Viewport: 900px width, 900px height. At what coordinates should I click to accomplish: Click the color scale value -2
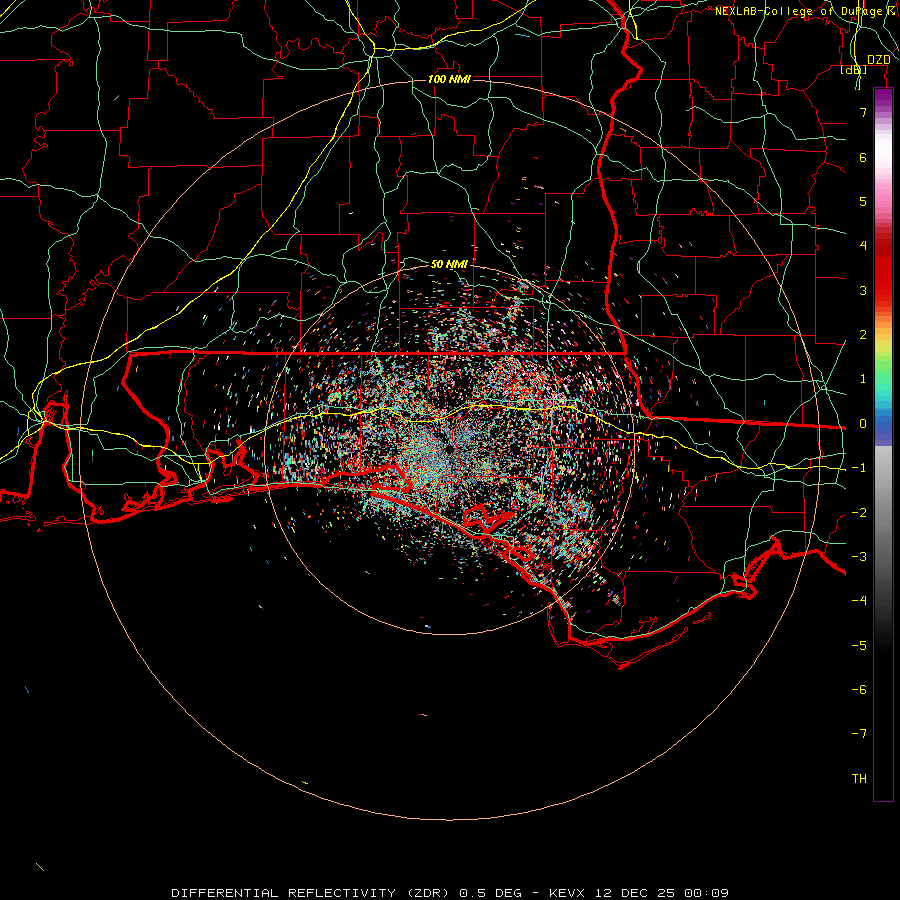coord(859,513)
